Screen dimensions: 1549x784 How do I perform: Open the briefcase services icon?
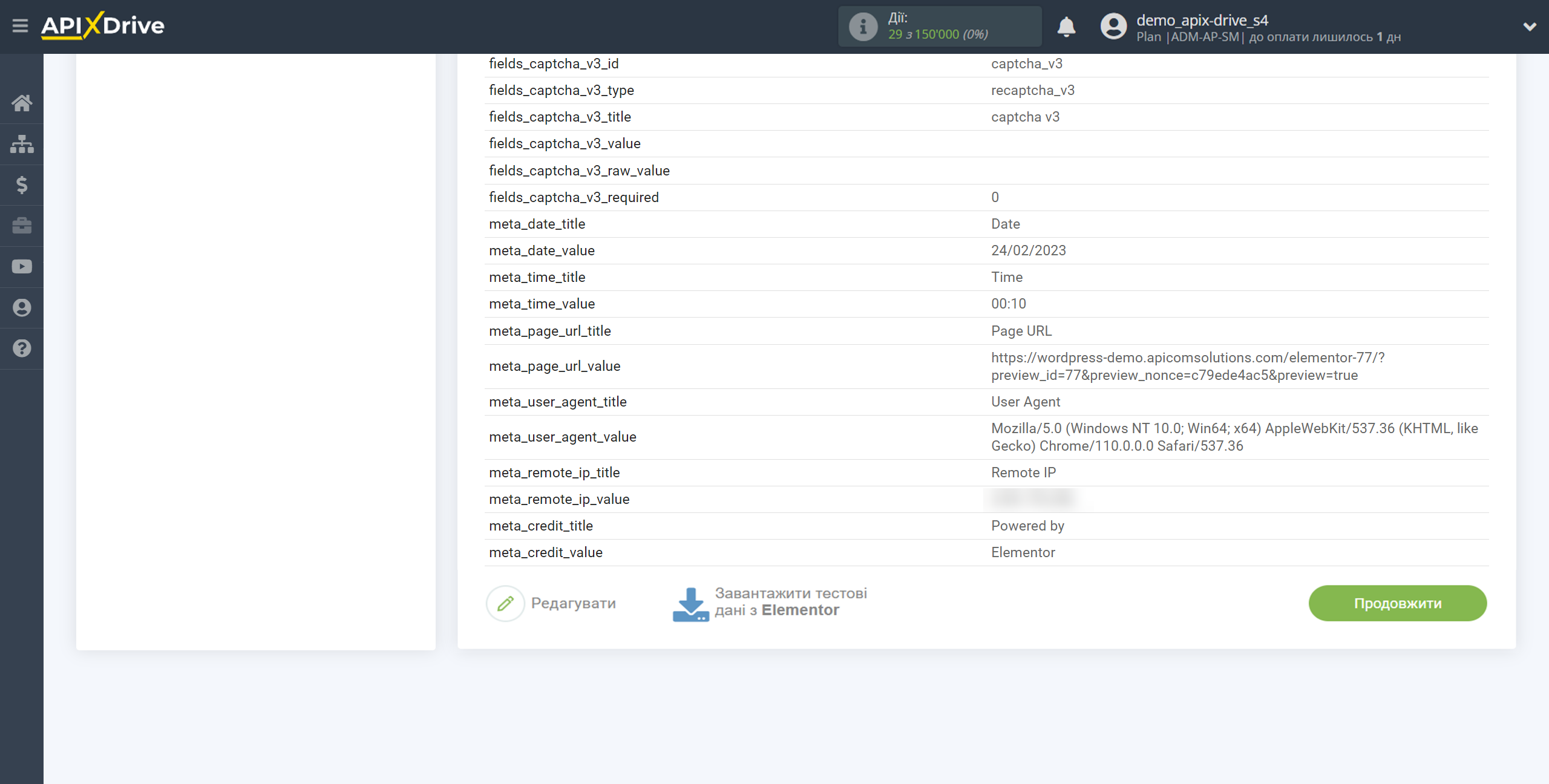pos(22,226)
